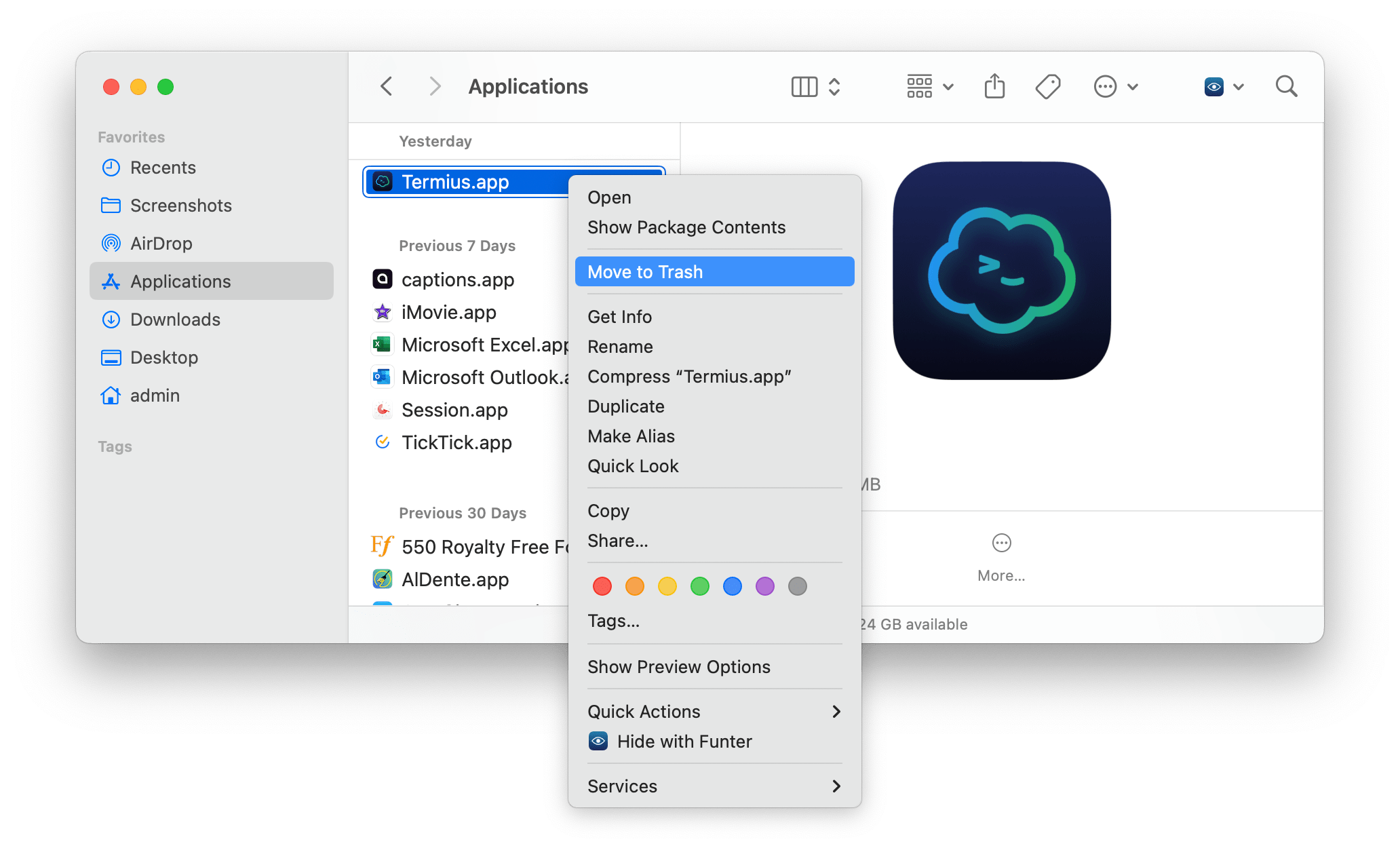Select Microsoft Excel.app in the list
The height and width of the screenshot is (844, 1400).
click(469, 345)
